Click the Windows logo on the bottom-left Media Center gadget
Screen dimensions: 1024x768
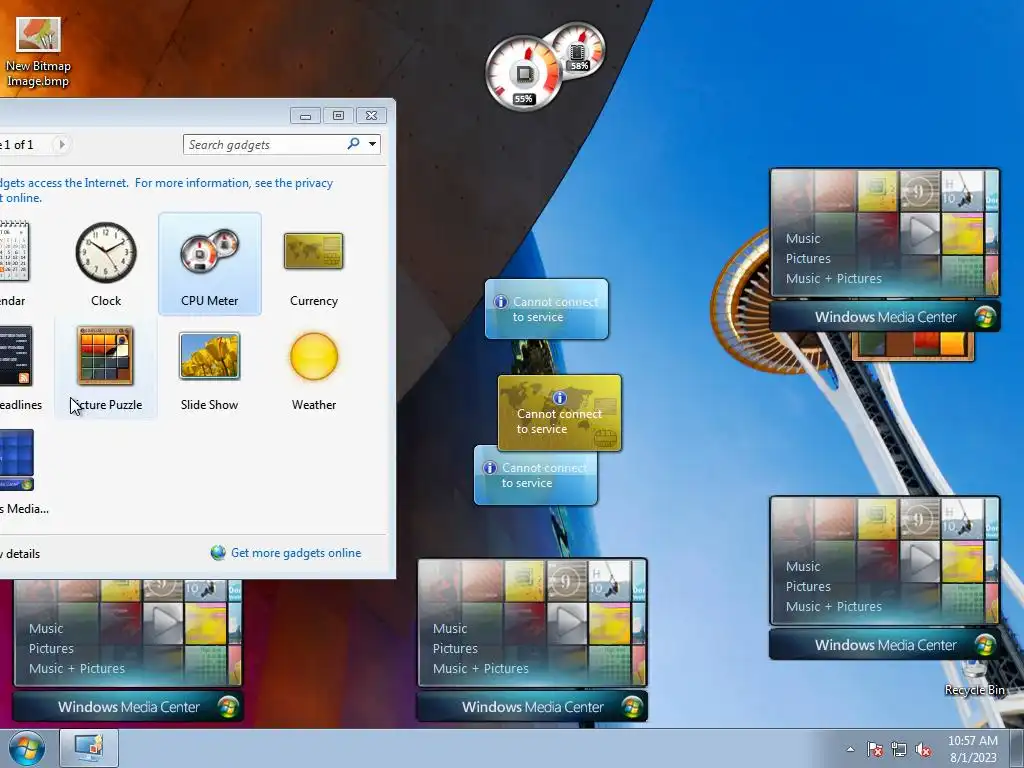pos(228,707)
